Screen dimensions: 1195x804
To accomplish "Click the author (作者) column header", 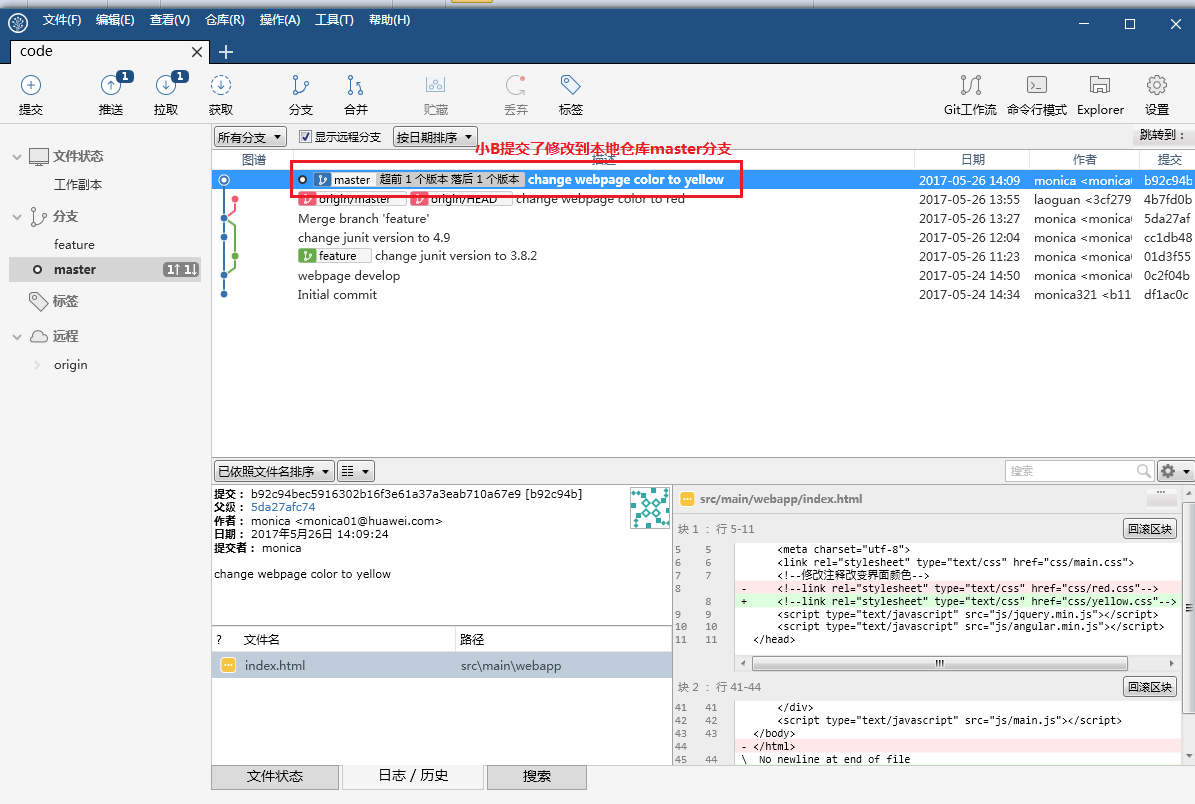I will point(1084,160).
